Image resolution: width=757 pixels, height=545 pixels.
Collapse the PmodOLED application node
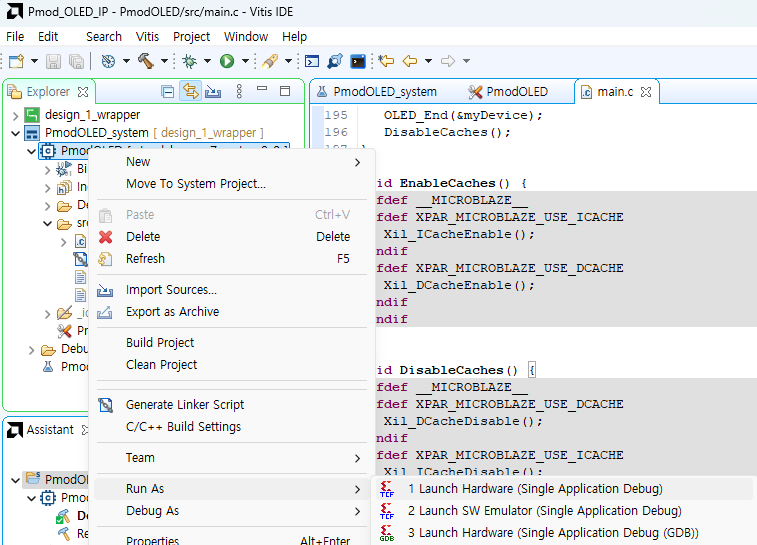(x=31, y=152)
